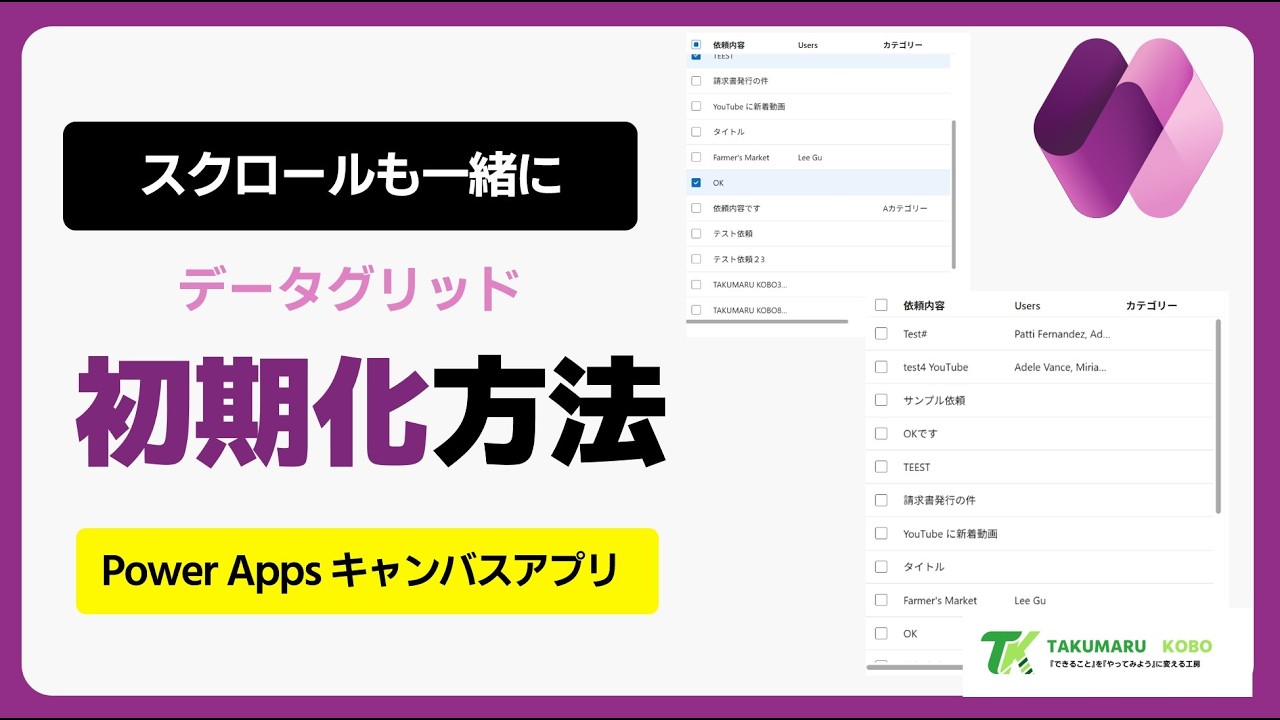Click the "OKです" row text
The height and width of the screenshot is (720, 1280).
point(920,434)
